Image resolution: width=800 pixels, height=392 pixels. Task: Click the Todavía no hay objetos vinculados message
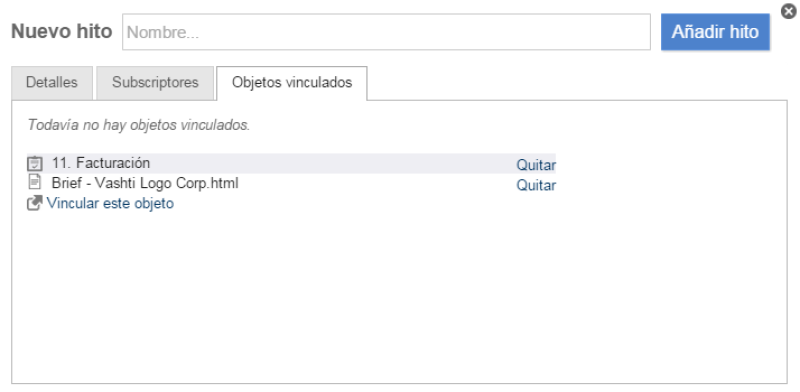139,125
